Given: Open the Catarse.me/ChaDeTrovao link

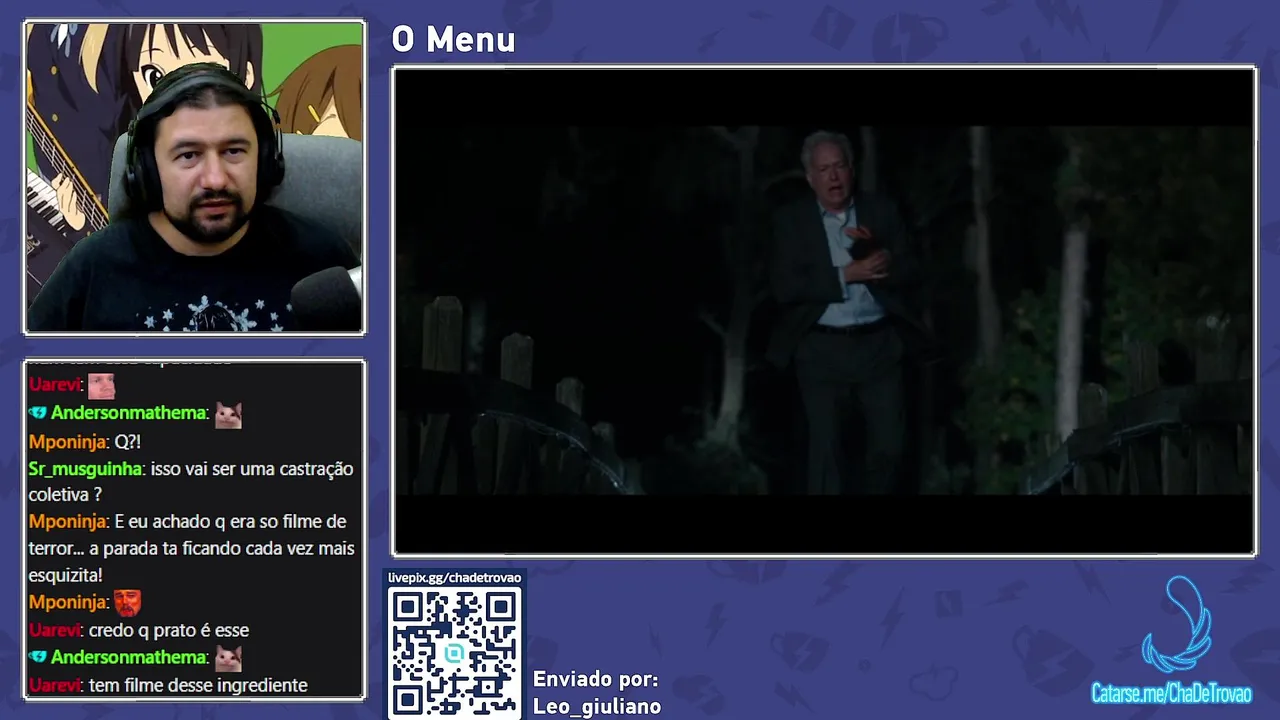Looking at the screenshot, I should [1171, 694].
